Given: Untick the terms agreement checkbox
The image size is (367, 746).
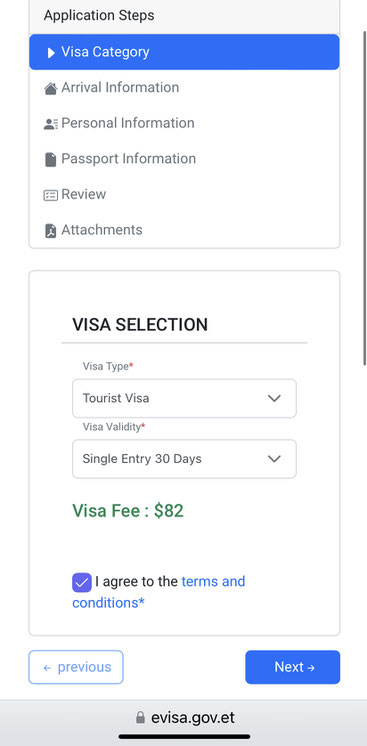Looking at the screenshot, I should [x=82, y=582].
